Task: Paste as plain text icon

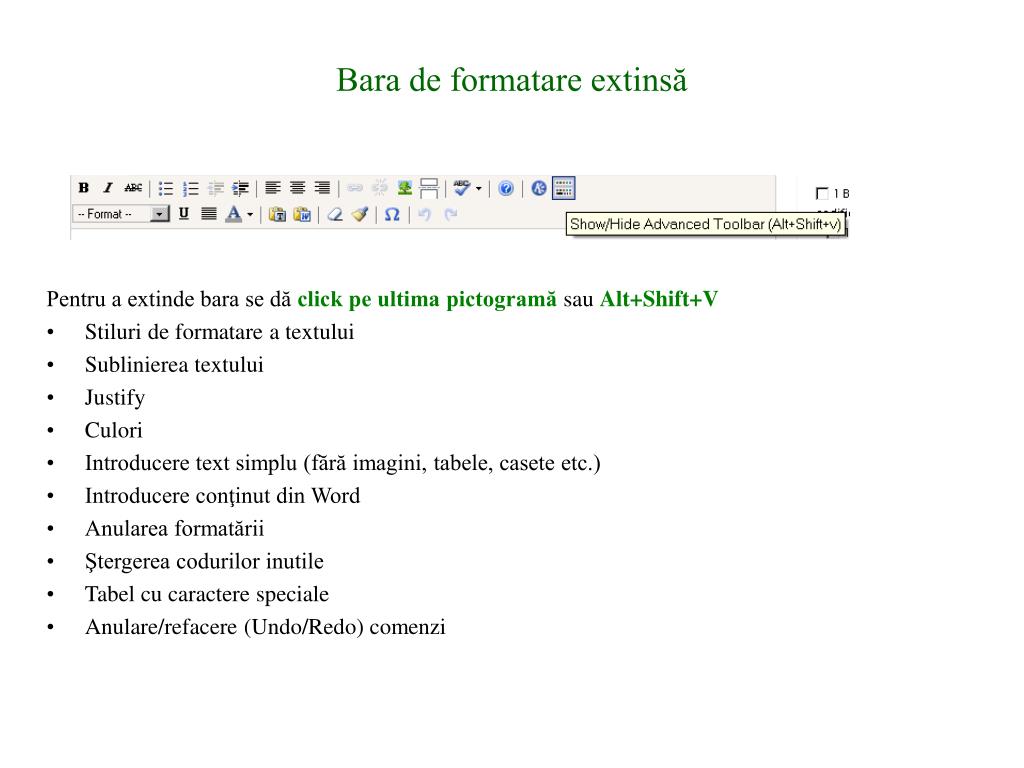Action: click(x=278, y=214)
